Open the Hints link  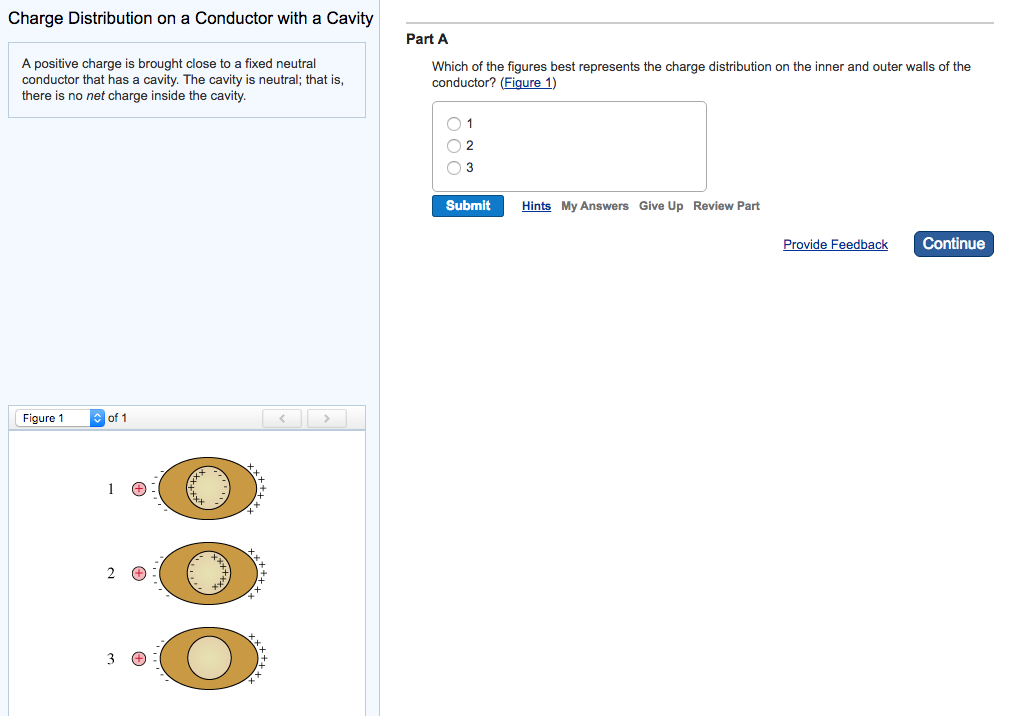536,206
